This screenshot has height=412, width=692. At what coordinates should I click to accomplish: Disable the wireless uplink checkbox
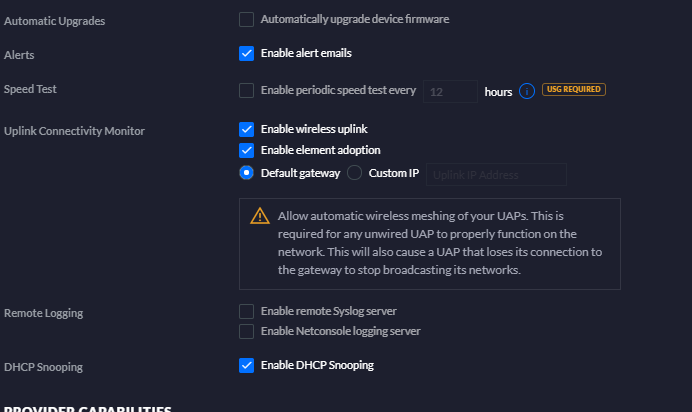pos(246,129)
